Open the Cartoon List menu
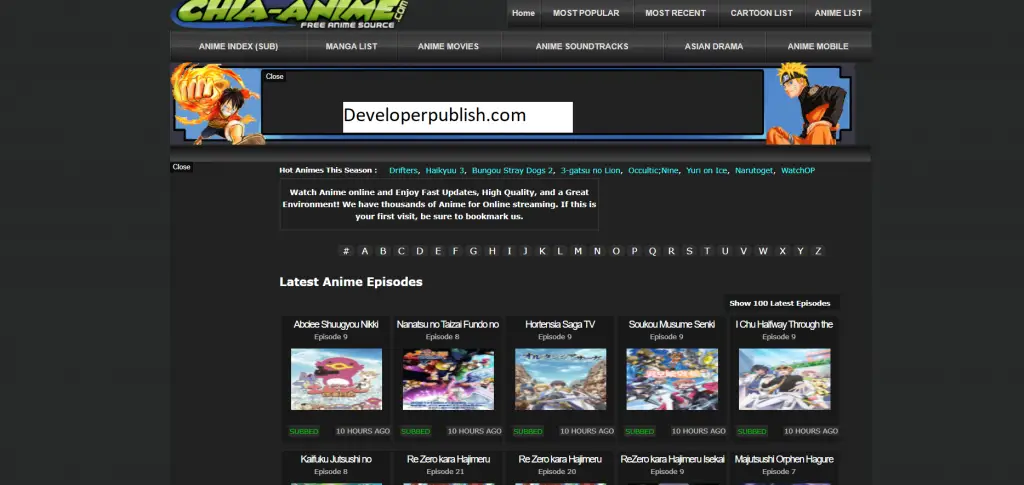 (x=761, y=13)
